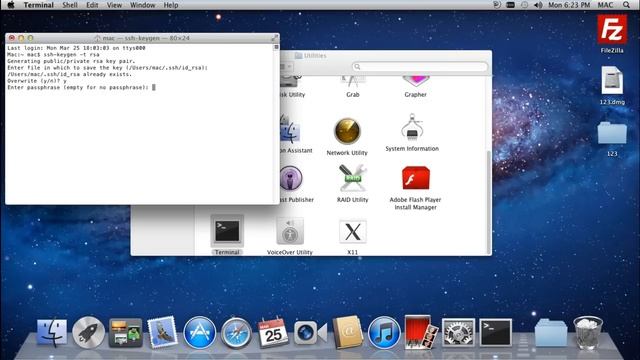Open the Window menu
This screenshot has width=640, height=360.
point(142,5)
